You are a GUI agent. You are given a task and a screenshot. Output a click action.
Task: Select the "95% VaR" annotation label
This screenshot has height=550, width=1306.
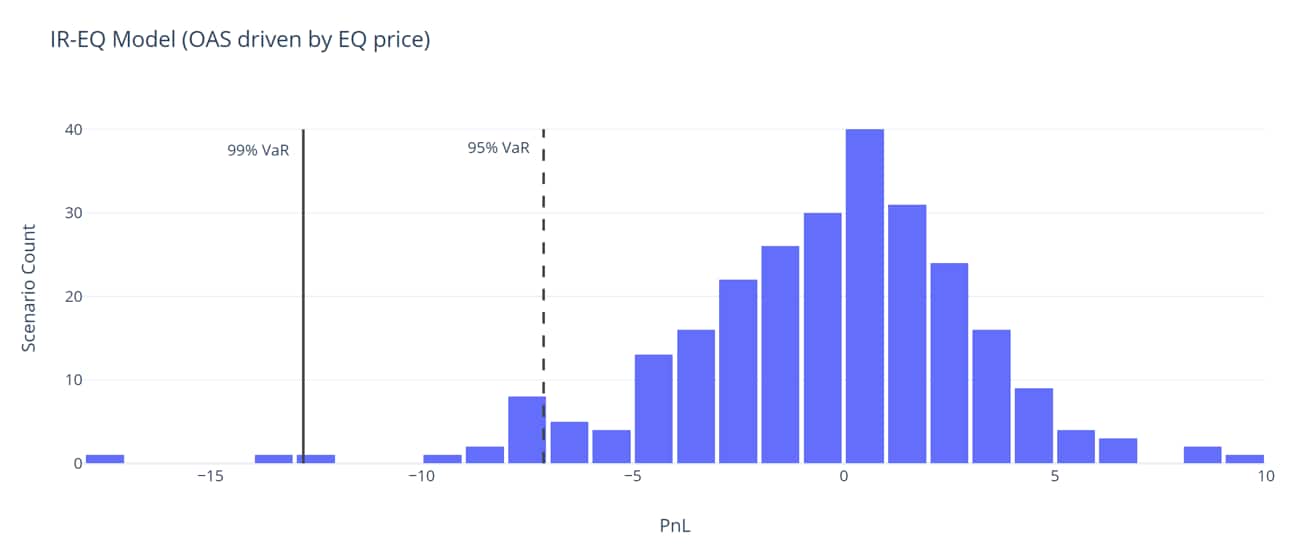[498, 148]
